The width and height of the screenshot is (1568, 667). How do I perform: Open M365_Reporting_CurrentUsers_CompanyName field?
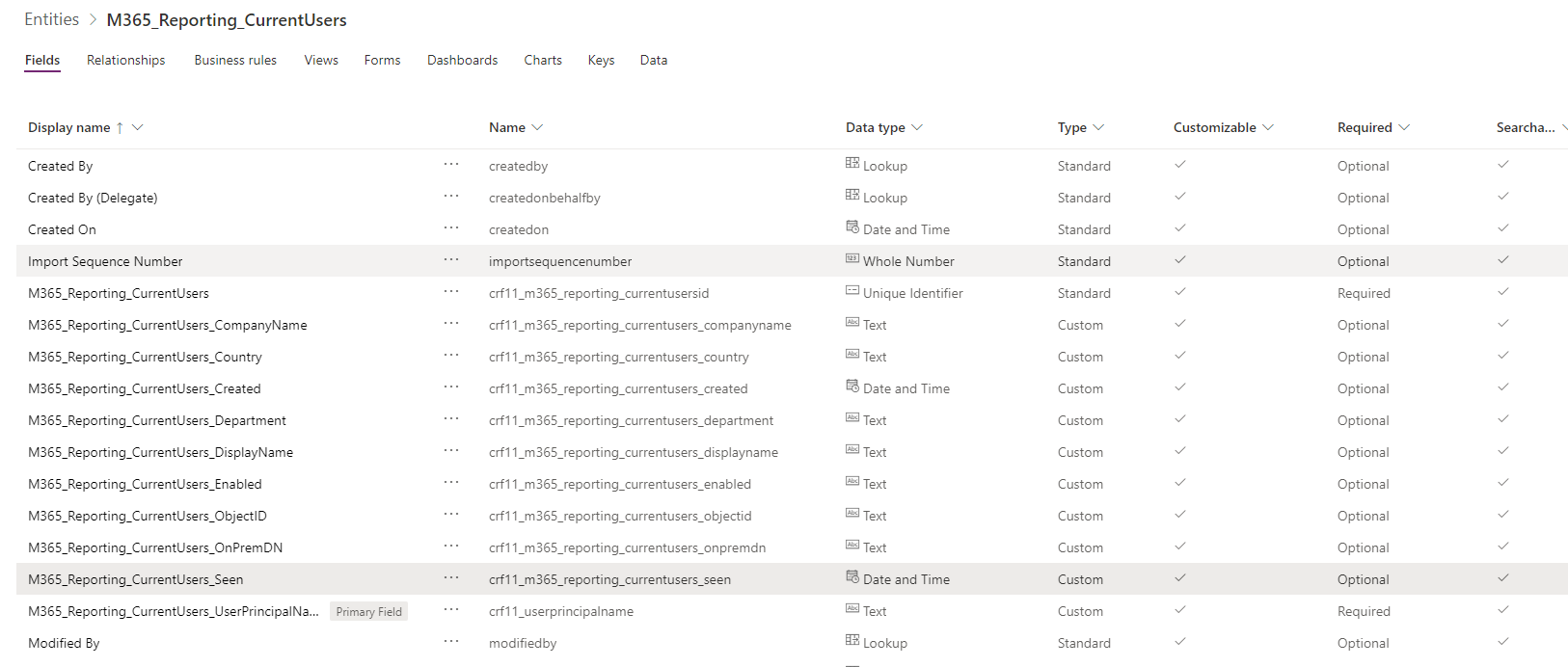(168, 325)
